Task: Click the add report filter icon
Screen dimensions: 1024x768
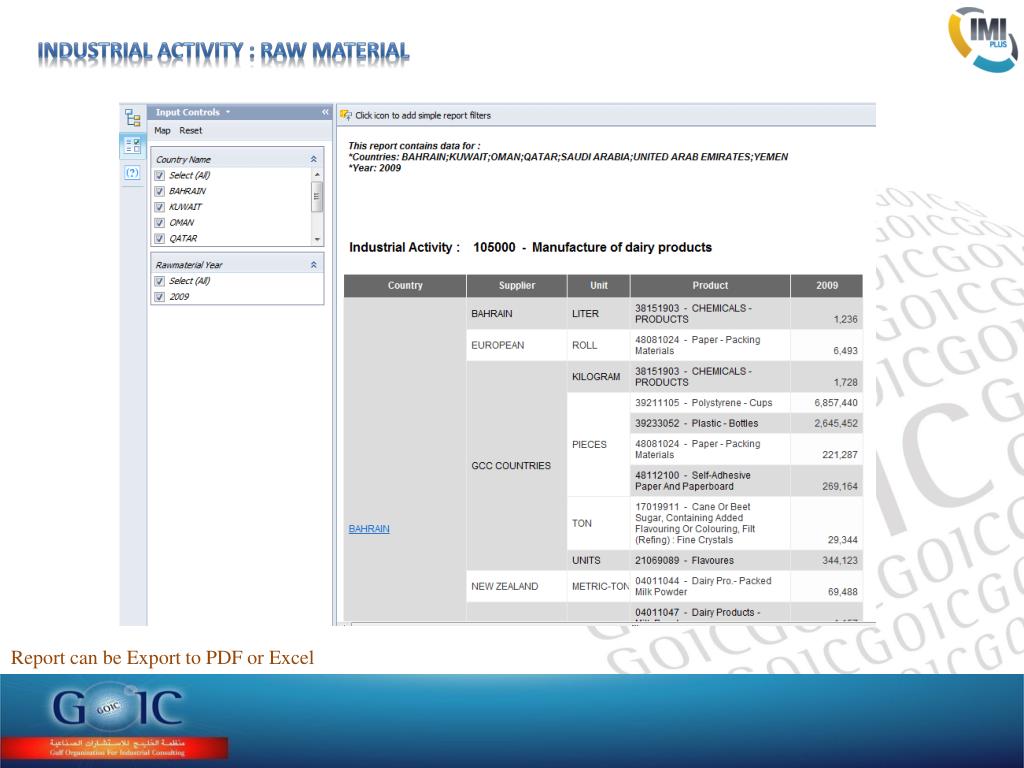Action: tap(346, 115)
